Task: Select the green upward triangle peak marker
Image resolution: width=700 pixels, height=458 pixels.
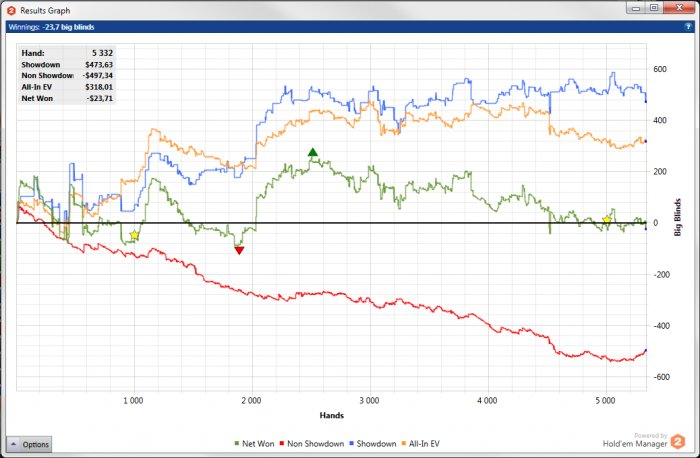Action: coord(312,152)
